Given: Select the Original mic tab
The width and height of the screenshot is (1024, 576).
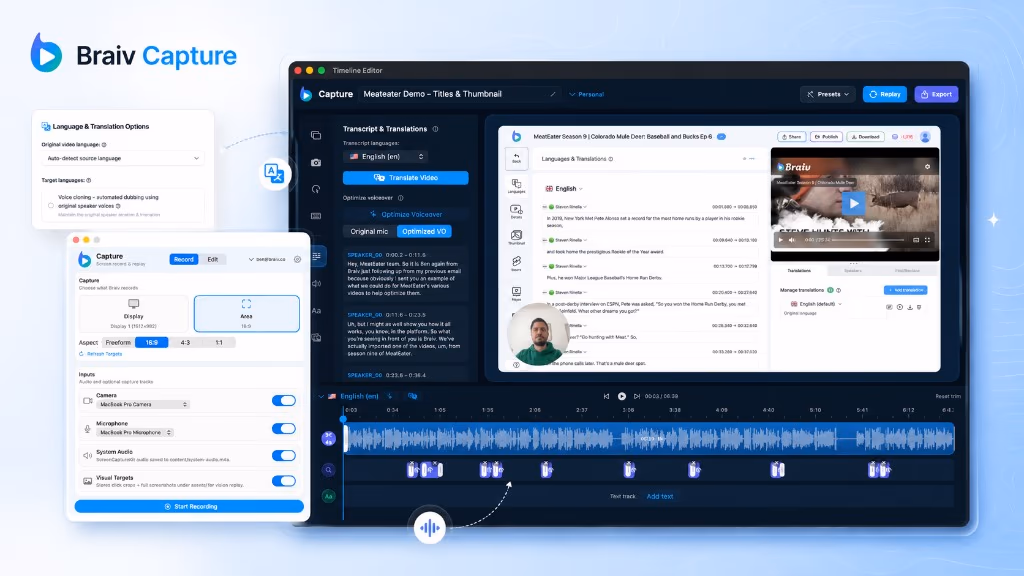Looking at the screenshot, I should tap(369, 231).
